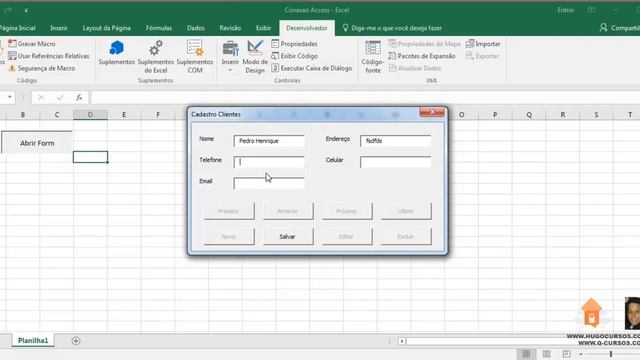Image resolution: width=640 pixels, height=360 pixels.
Task: Click the Excluir button in form
Action: [x=406, y=236]
